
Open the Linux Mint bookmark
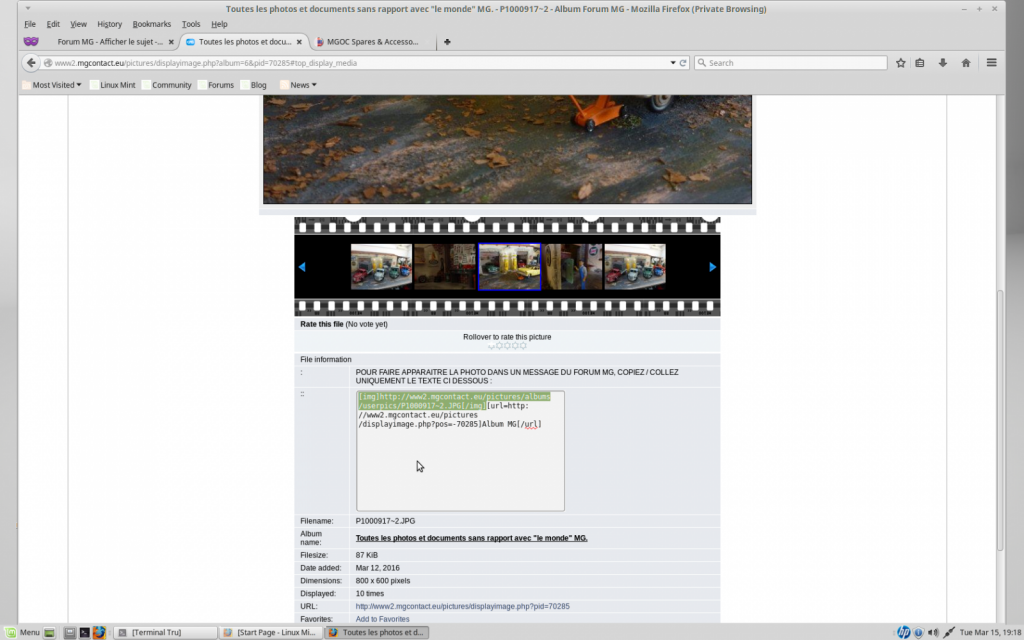click(112, 85)
